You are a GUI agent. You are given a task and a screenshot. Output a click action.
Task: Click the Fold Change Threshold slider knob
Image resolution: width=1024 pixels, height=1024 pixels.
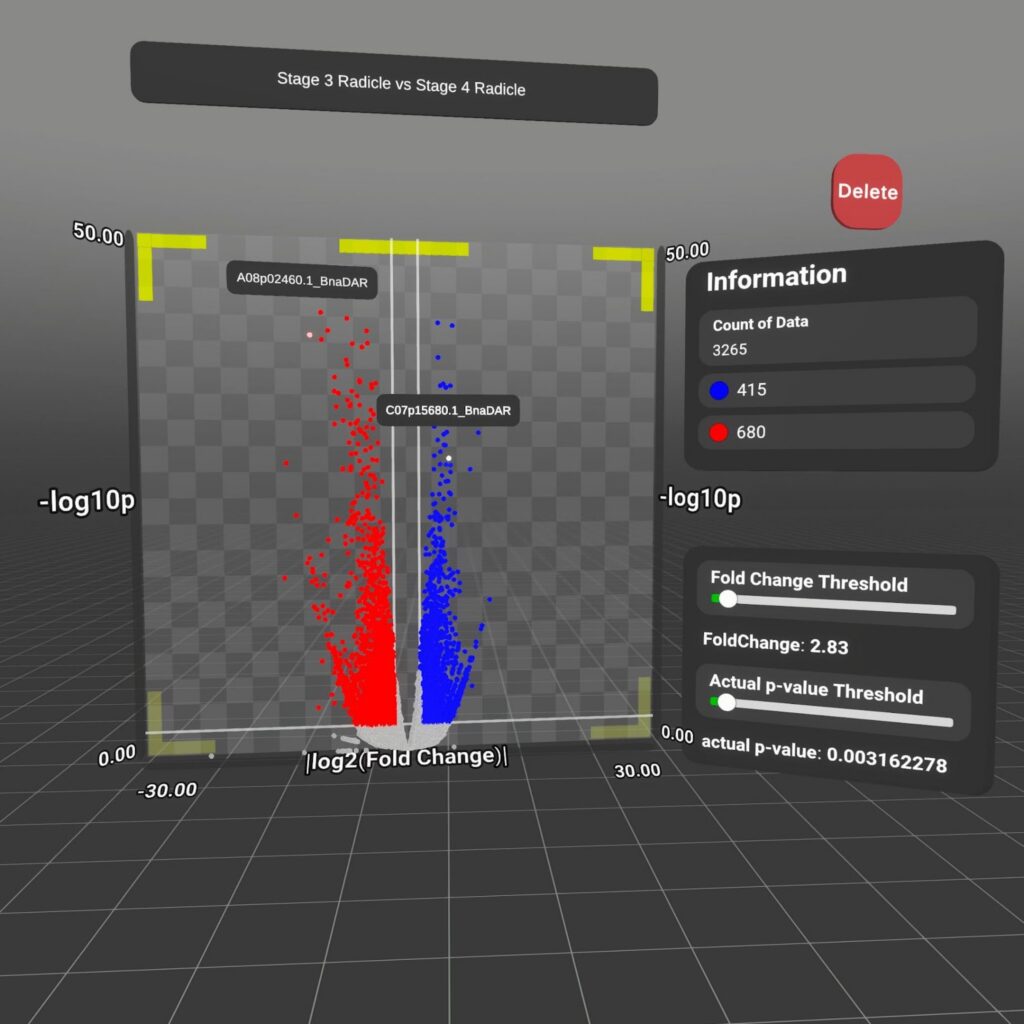pos(727,598)
